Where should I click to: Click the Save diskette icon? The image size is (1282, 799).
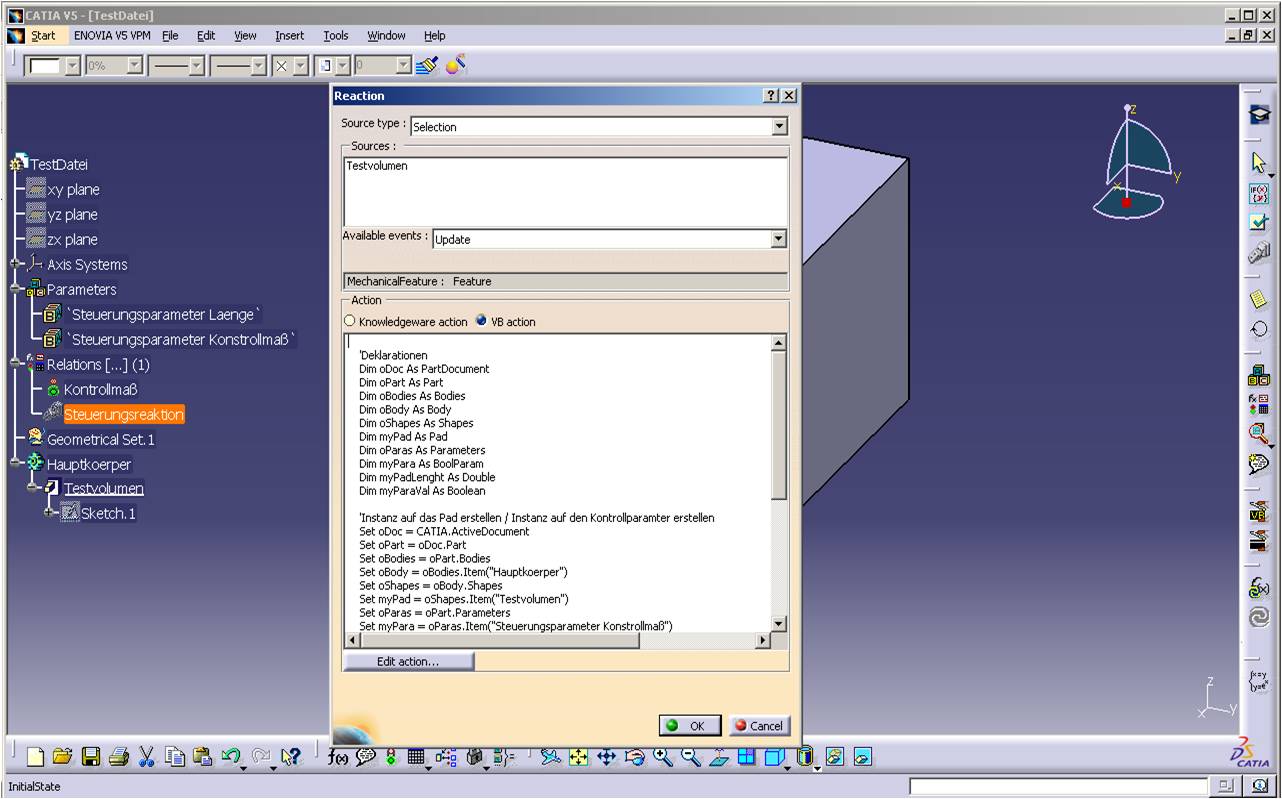(91, 757)
